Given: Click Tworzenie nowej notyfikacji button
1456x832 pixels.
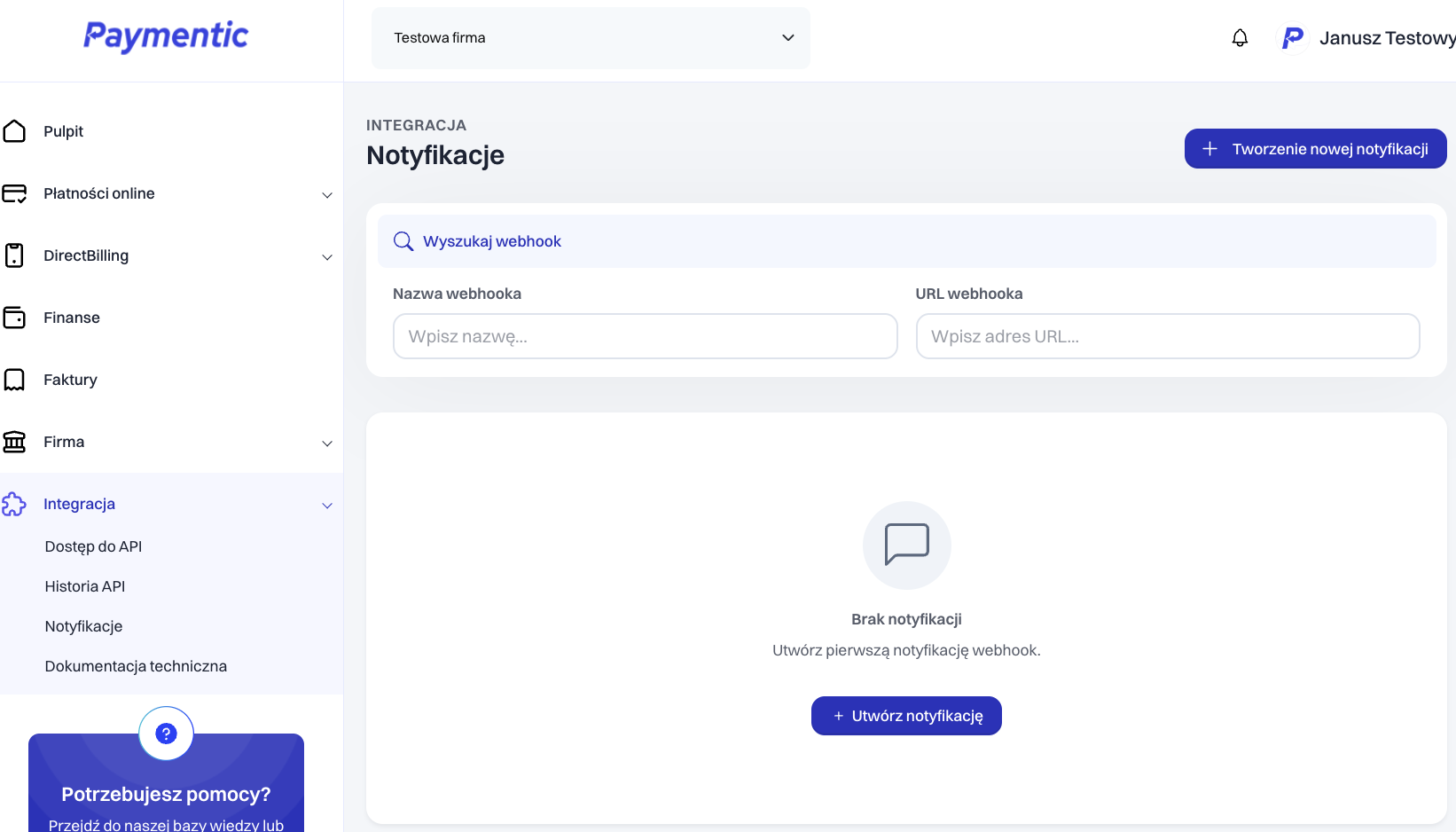Looking at the screenshot, I should pos(1316,149).
